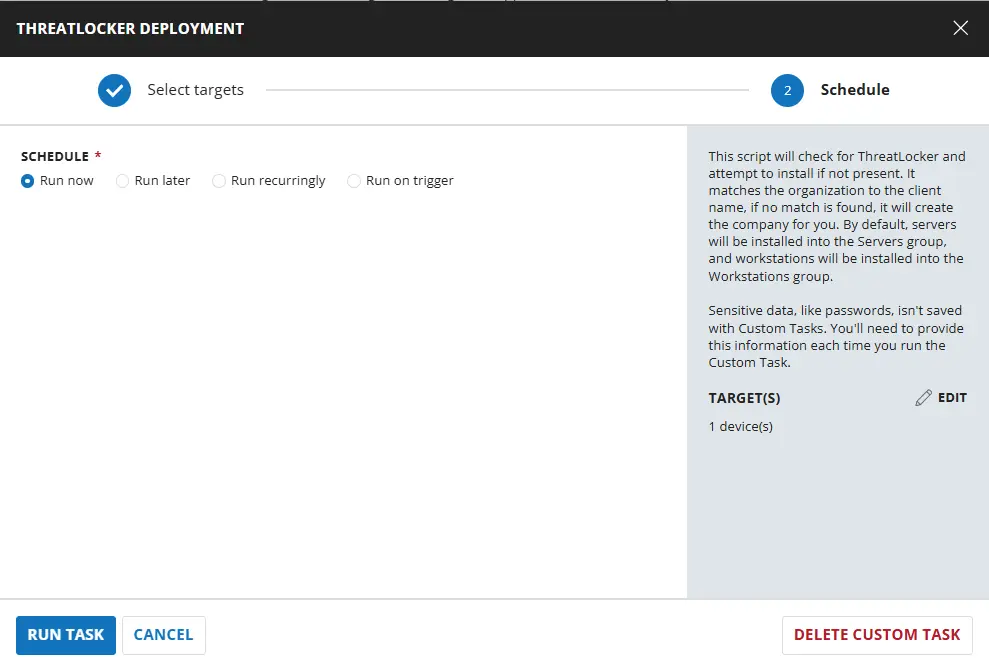The image size is (989, 669).
Task: Click the TARGET(S) heading
Action: coord(744,398)
